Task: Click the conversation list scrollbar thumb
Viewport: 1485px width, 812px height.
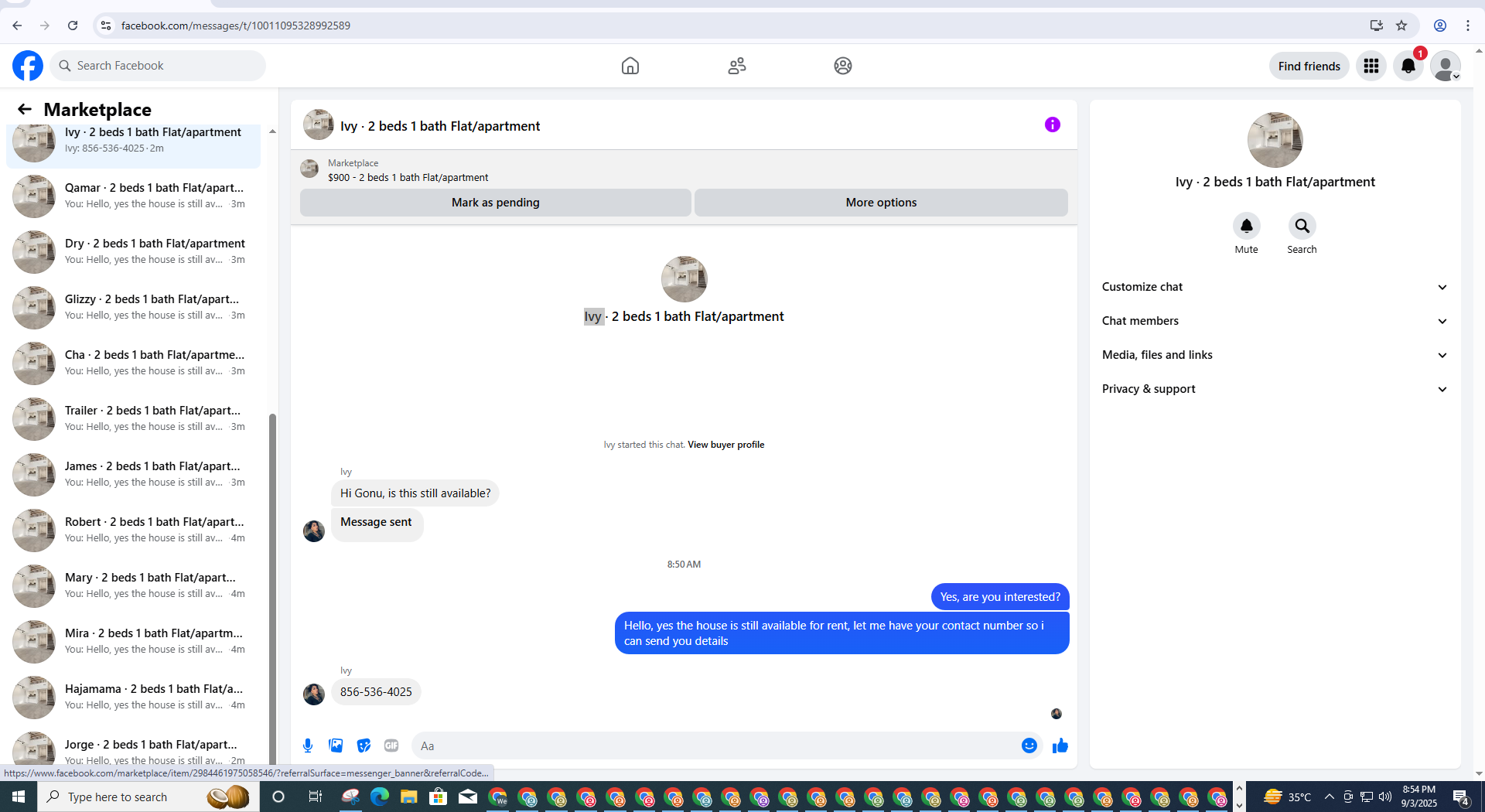Action: pyautogui.click(x=272, y=588)
